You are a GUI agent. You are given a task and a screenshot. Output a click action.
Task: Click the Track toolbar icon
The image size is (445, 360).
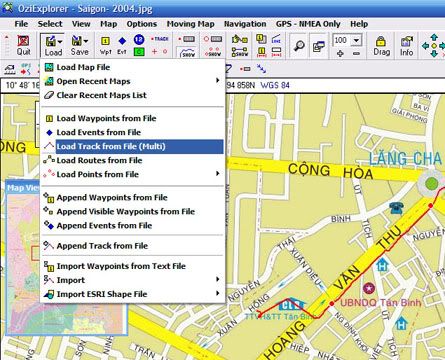click(x=160, y=39)
